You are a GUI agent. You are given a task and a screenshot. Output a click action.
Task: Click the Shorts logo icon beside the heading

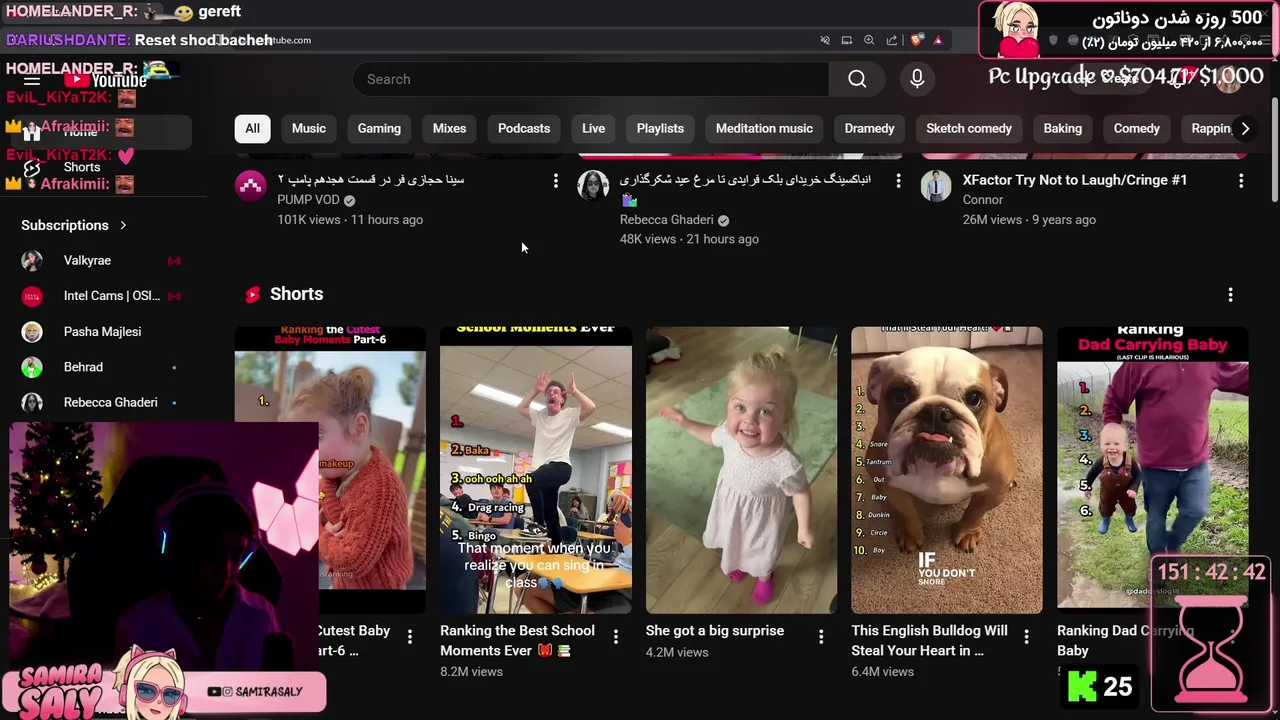pyautogui.click(x=253, y=294)
